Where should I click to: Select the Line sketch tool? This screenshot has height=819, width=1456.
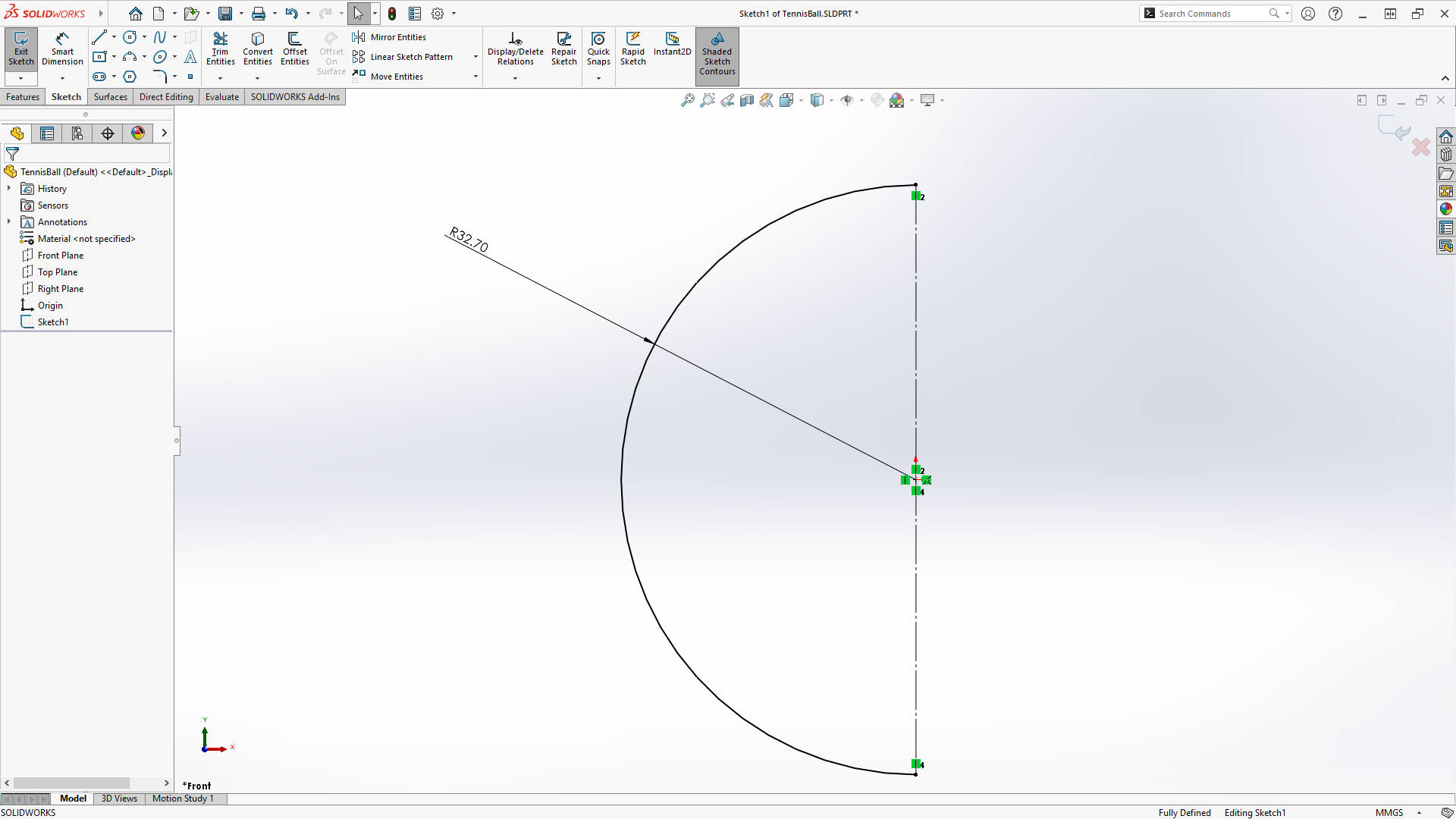pos(100,36)
